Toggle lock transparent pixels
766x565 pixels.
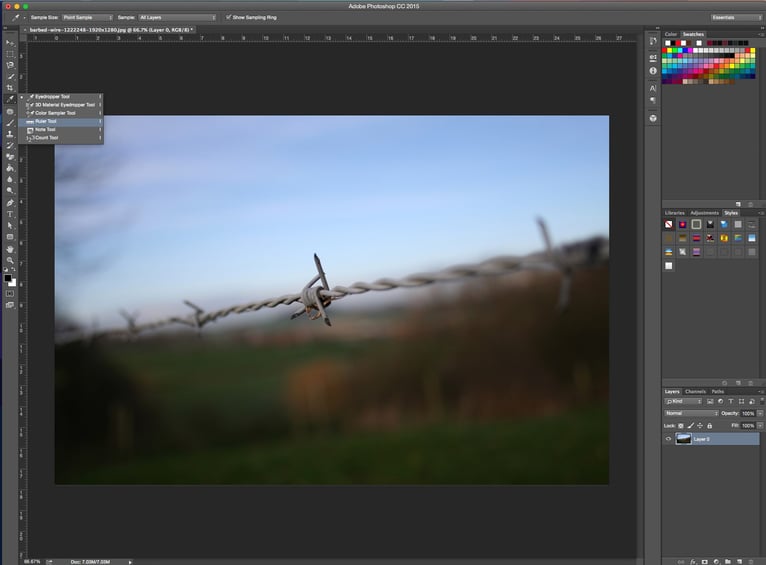tap(681, 426)
